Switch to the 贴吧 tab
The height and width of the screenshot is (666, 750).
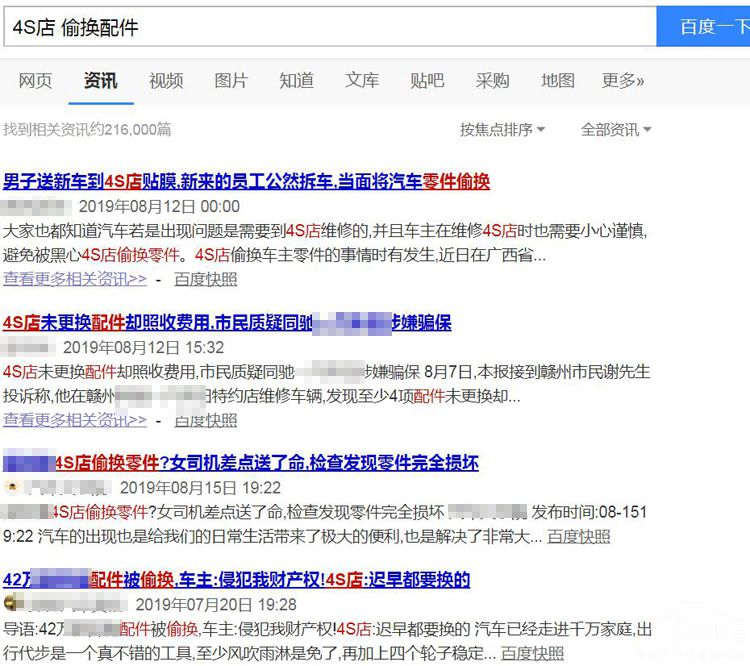point(427,81)
